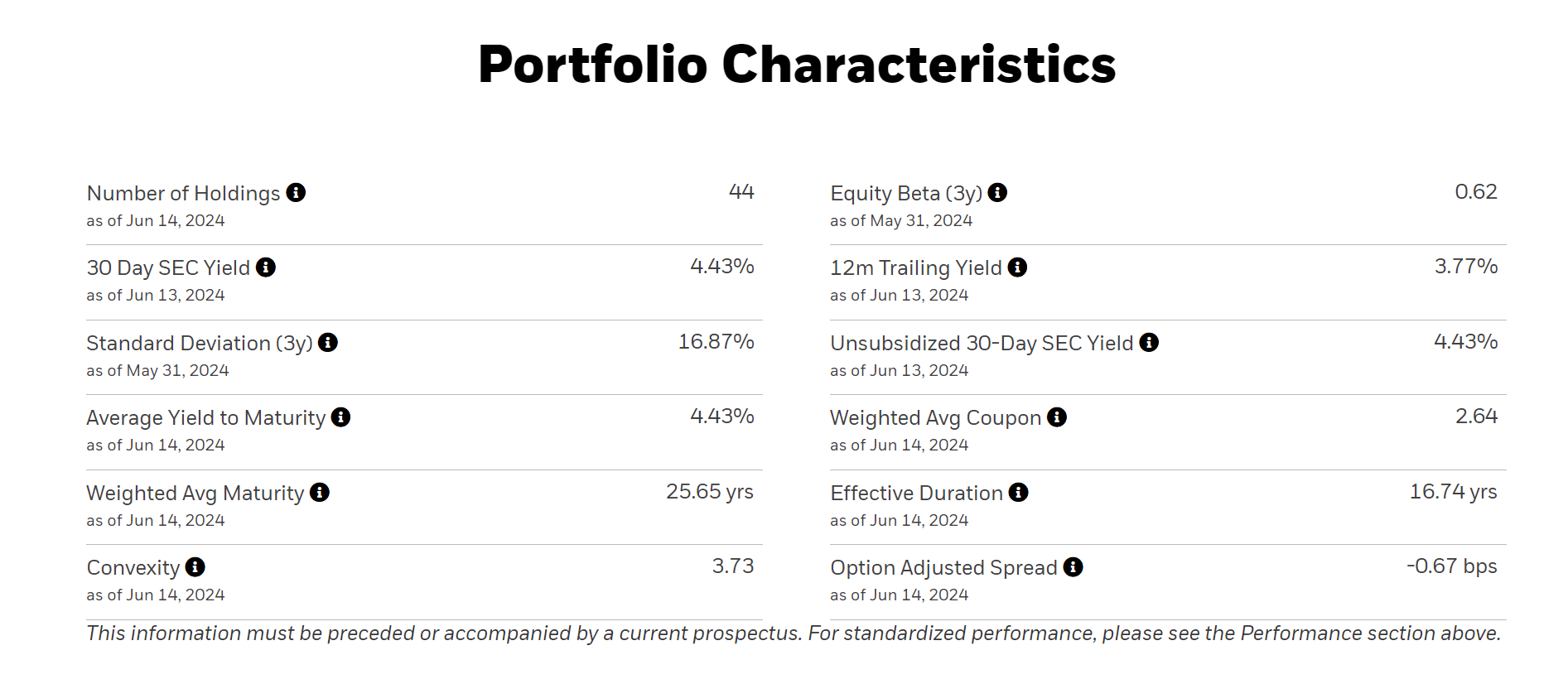Click Option Adjusted Spread info icon
The width and height of the screenshot is (1568, 684).
[x=1073, y=567]
